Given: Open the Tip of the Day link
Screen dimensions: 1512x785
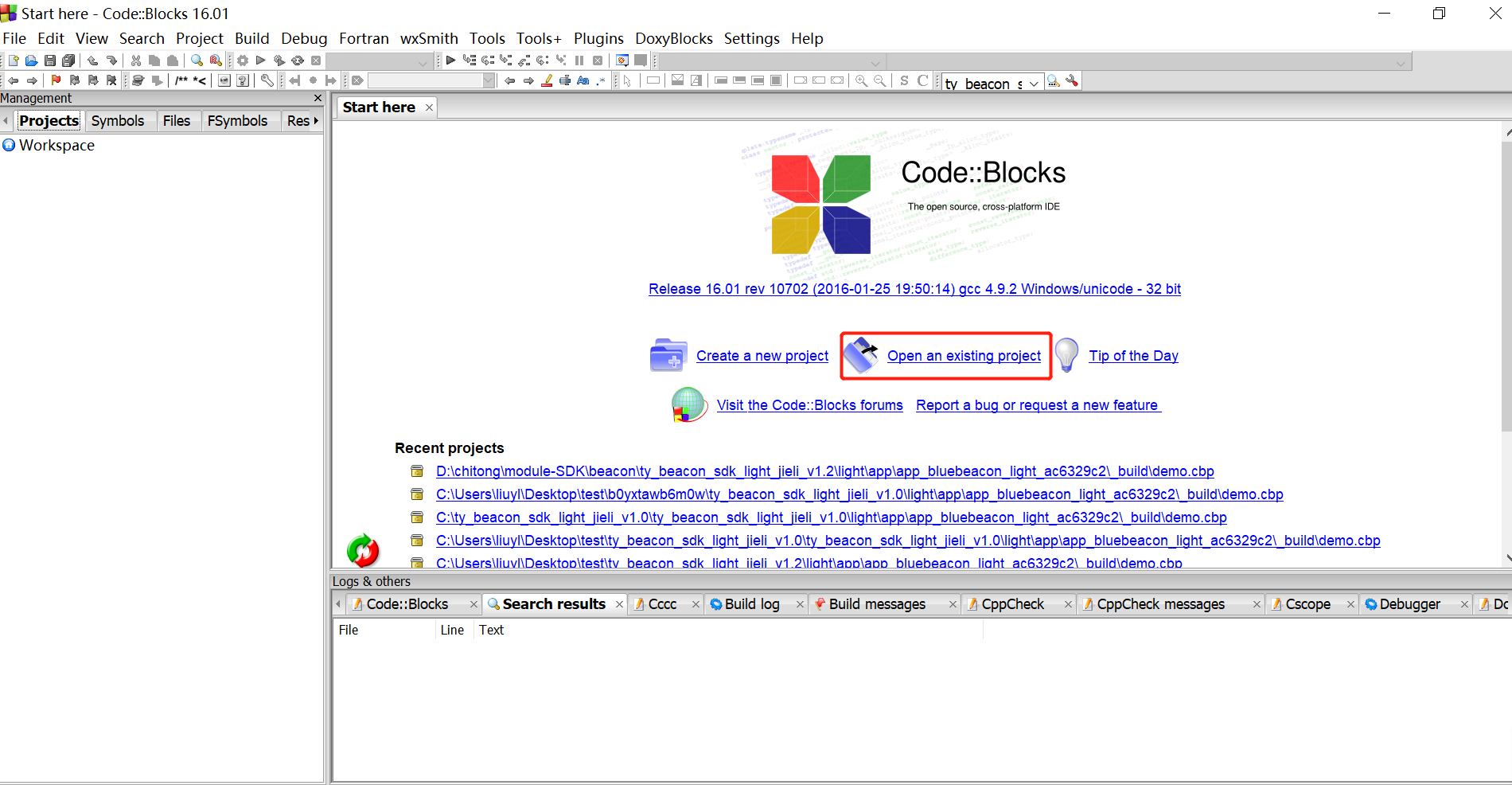Looking at the screenshot, I should 1133,356.
